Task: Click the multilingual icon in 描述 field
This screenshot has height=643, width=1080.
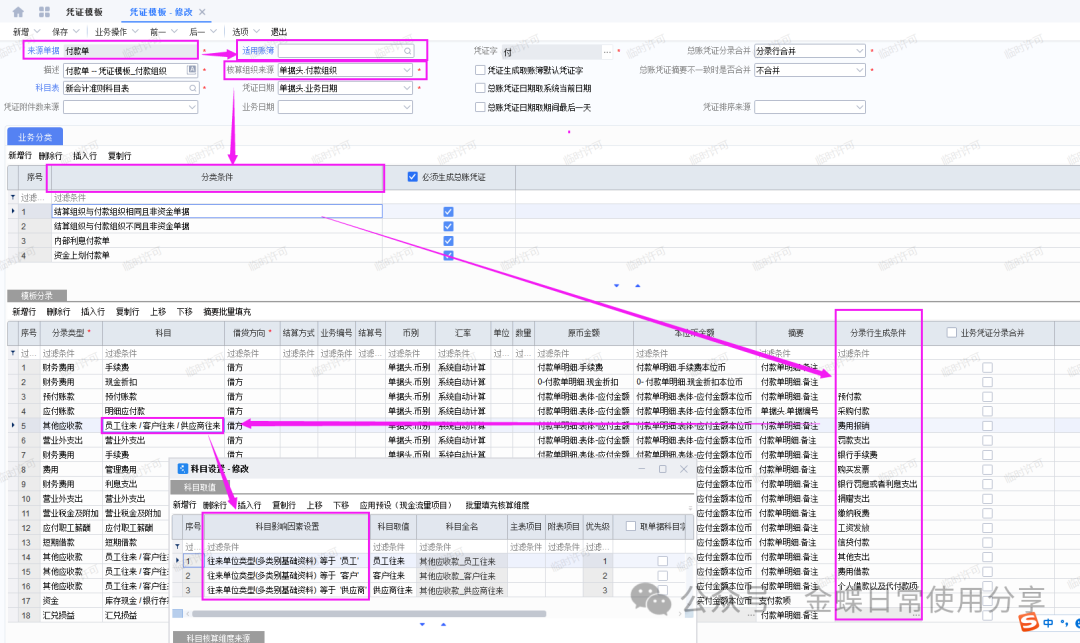Action: (x=192, y=71)
